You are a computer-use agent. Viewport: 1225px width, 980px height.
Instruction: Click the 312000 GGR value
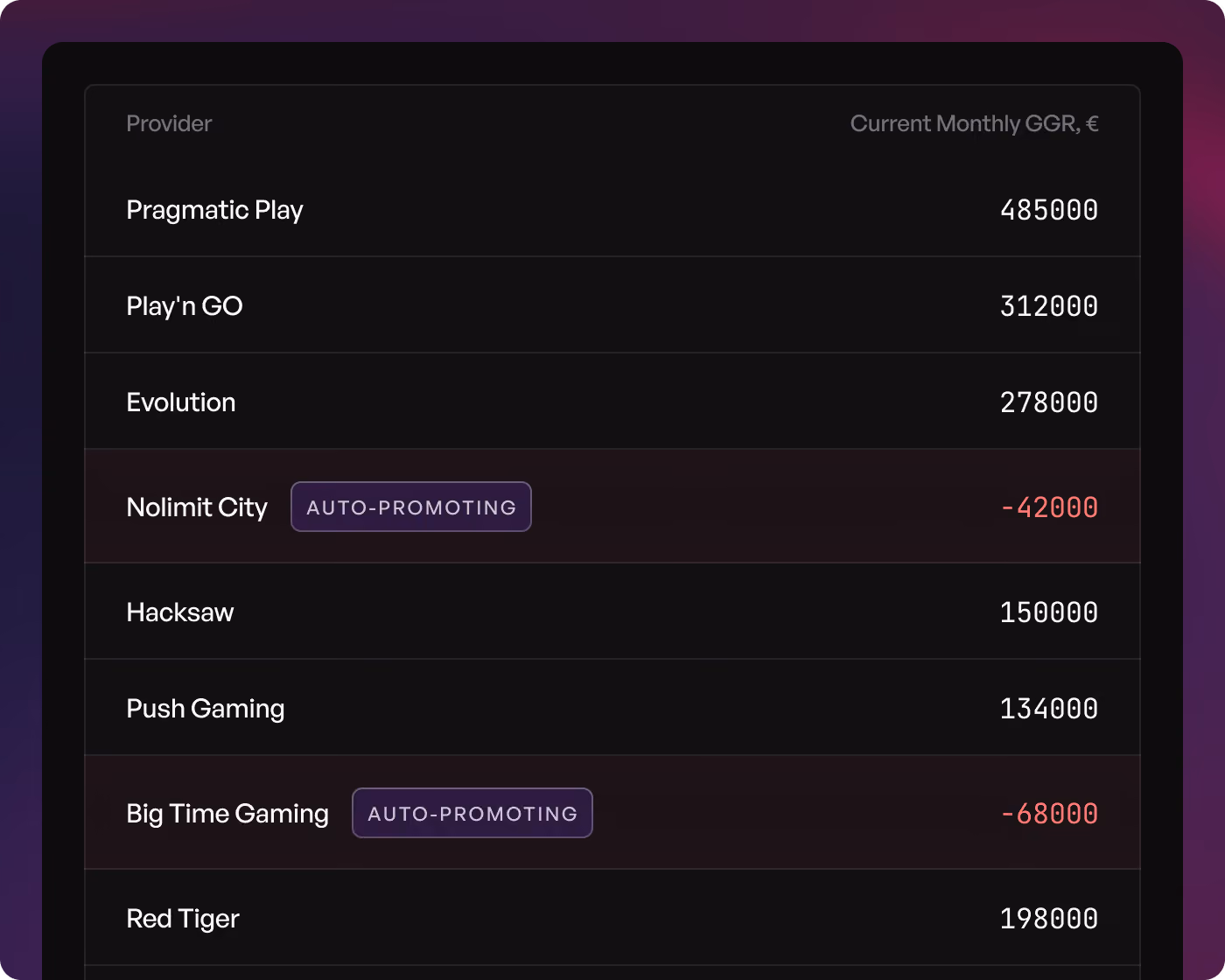pos(1049,306)
